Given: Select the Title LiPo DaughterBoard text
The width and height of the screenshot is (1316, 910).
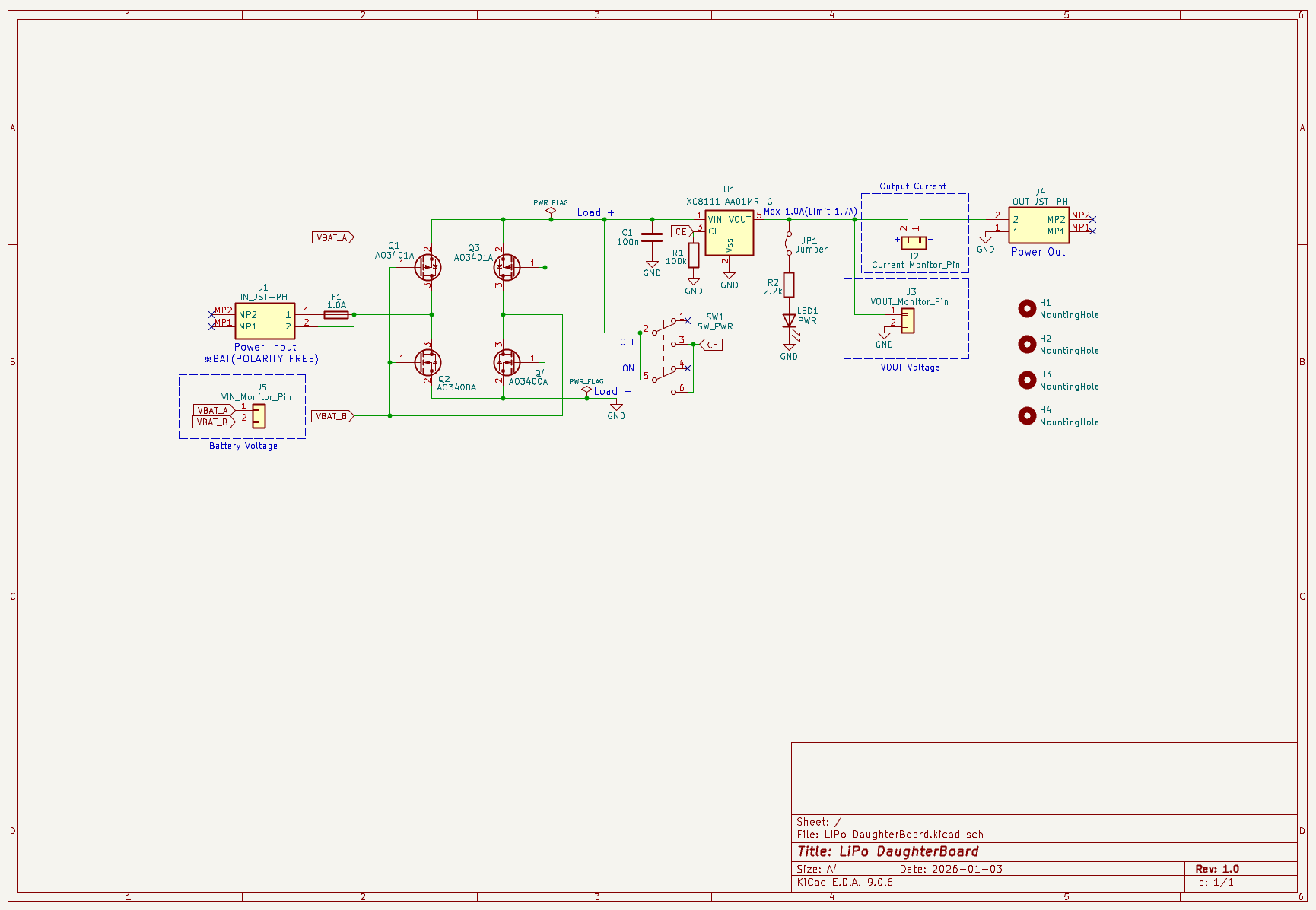Looking at the screenshot, I should tap(888, 851).
